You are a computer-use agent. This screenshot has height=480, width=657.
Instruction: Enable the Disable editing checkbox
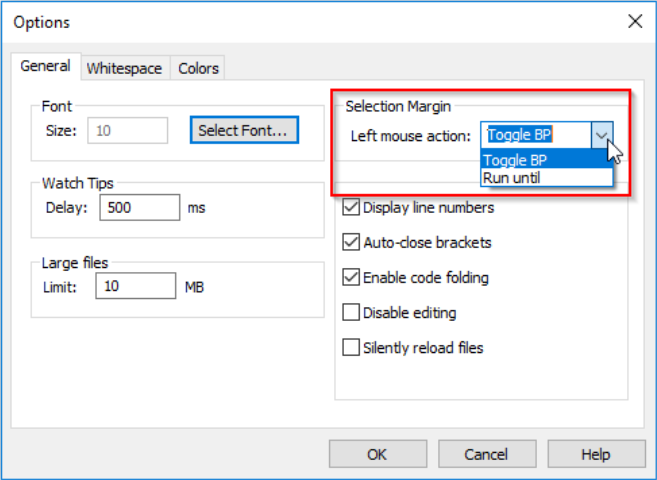tap(351, 313)
